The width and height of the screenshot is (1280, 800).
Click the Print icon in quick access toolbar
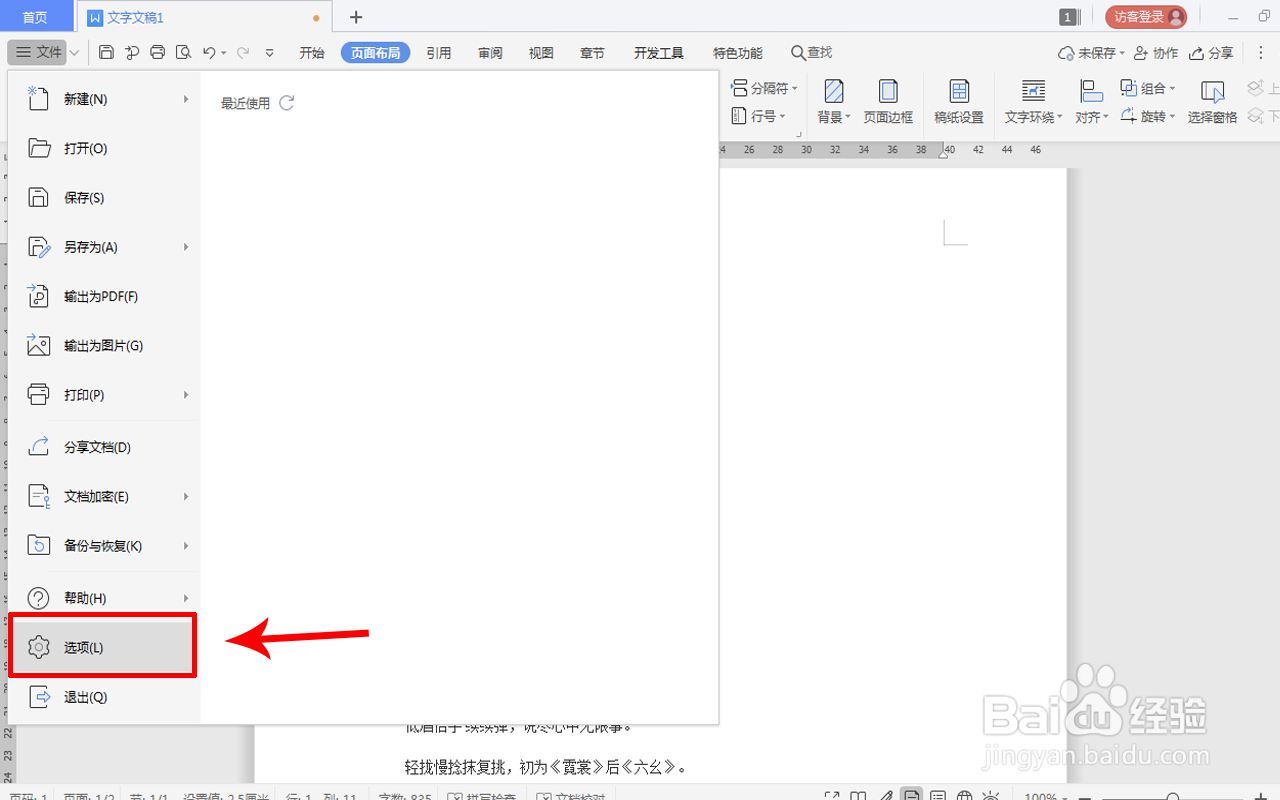[158, 52]
